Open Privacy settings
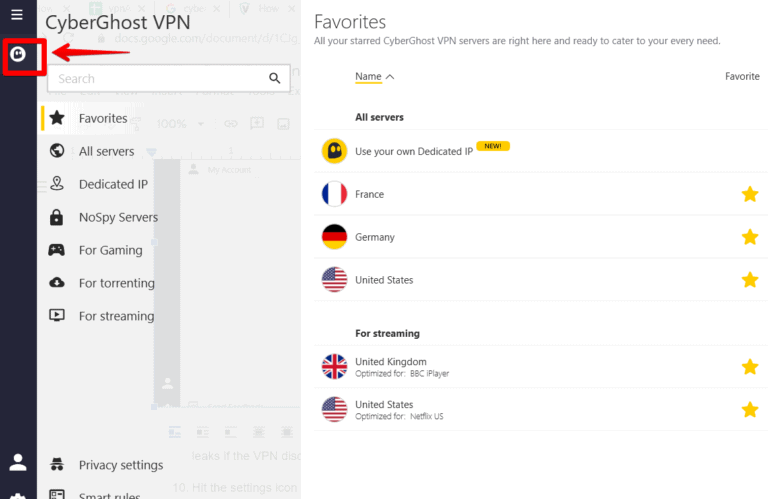Image resolution: width=768 pixels, height=499 pixels. coord(120,465)
